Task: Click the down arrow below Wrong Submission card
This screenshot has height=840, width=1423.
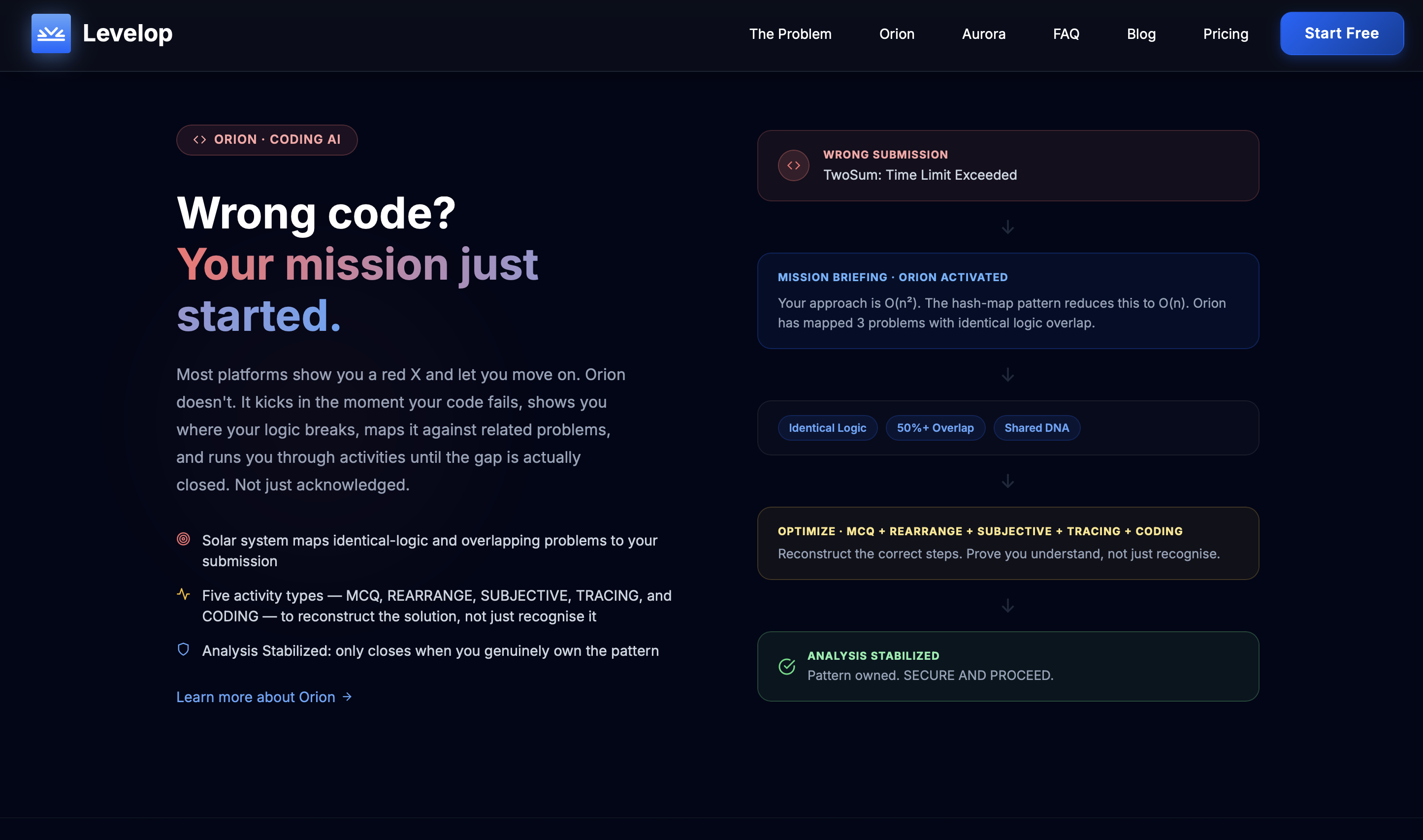Action: coord(1007,227)
